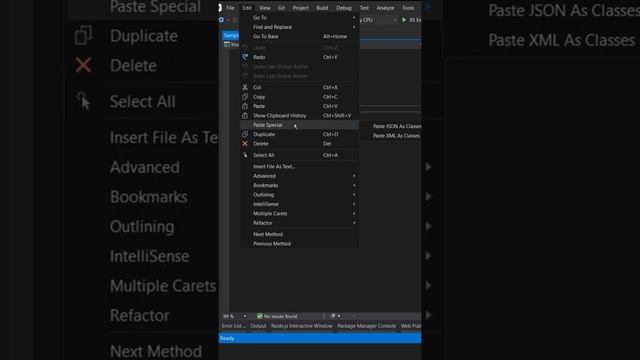Switch to Node.js Interactive Window tab
The width and height of the screenshot is (640, 360).
[x=302, y=326]
